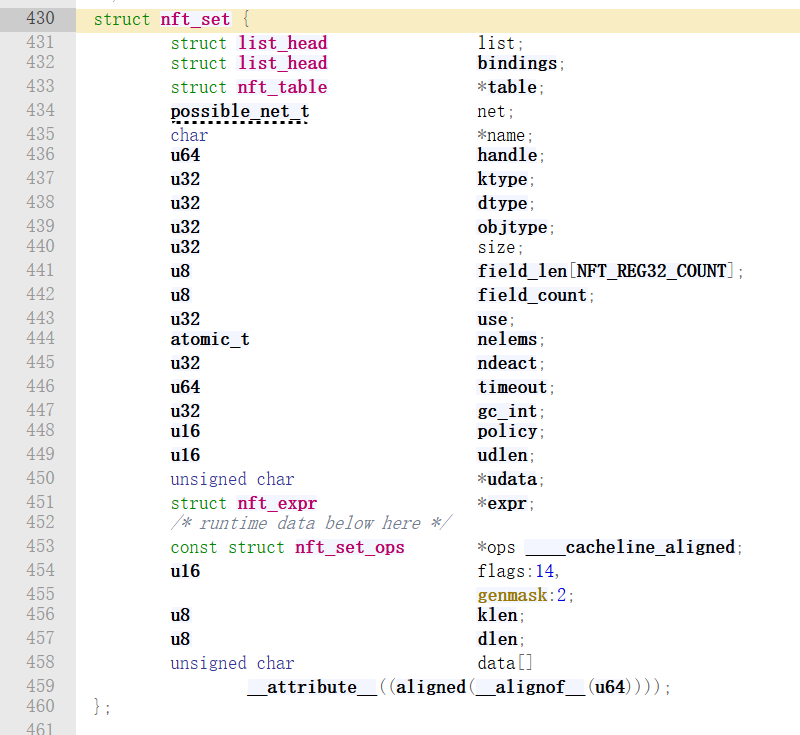Click the 'ndeact' member name
This screenshot has width=800, height=735.
coord(507,363)
